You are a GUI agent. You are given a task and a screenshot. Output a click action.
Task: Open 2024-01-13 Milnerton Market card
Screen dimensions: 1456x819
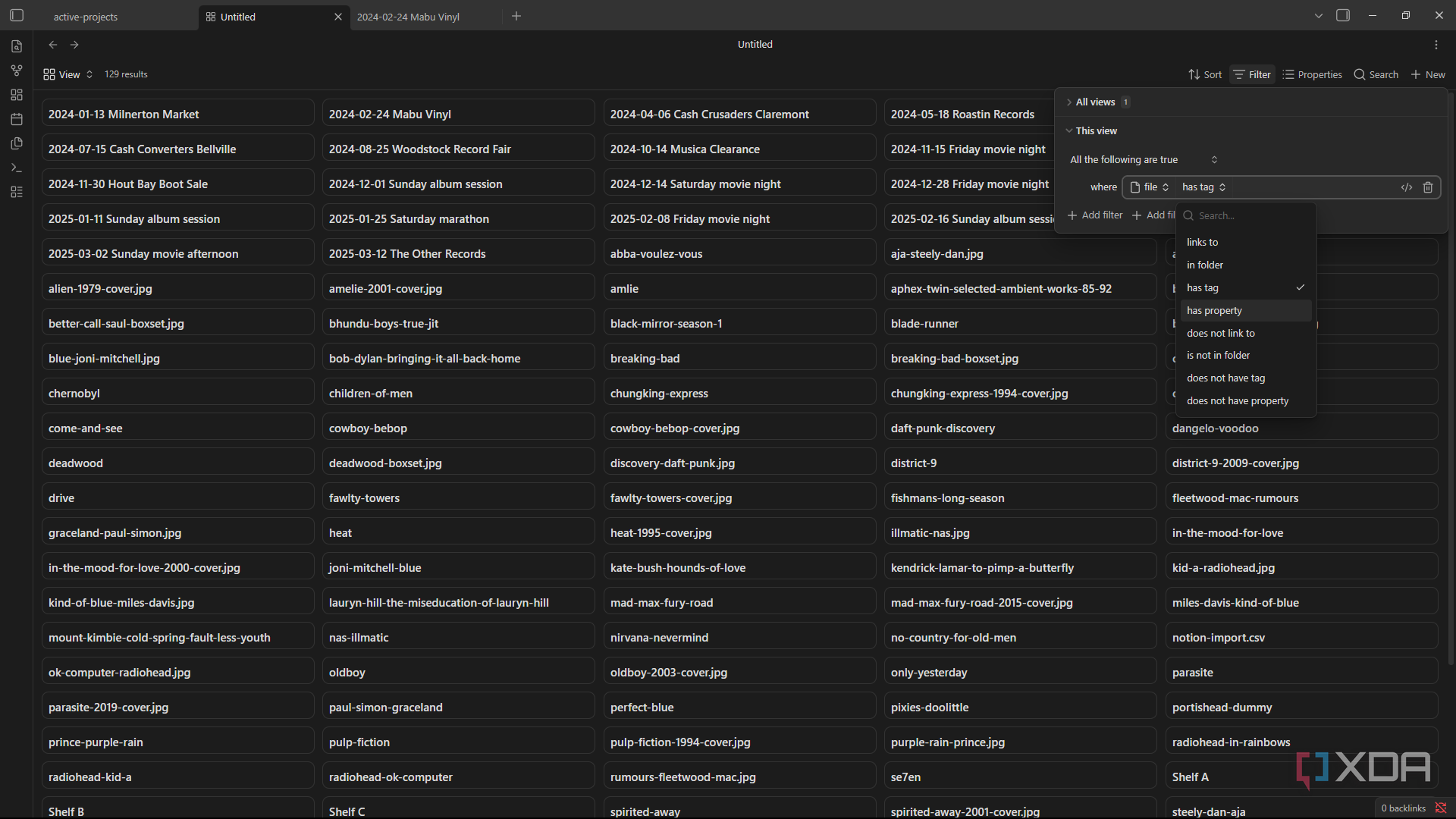[x=178, y=114]
